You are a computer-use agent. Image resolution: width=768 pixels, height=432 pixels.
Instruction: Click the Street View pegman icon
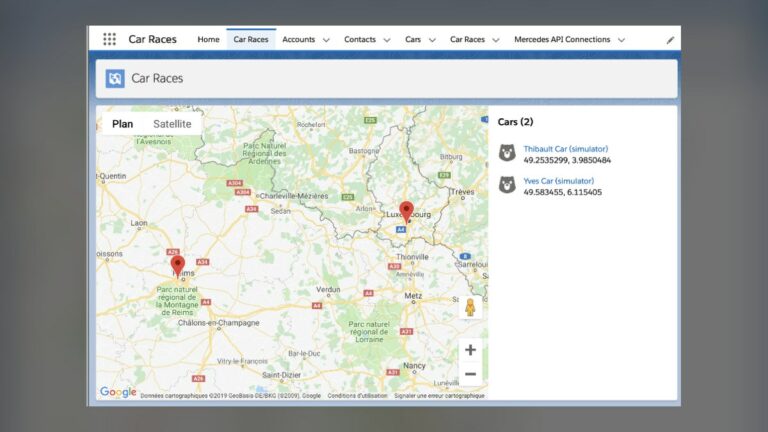tap(470, 308)
